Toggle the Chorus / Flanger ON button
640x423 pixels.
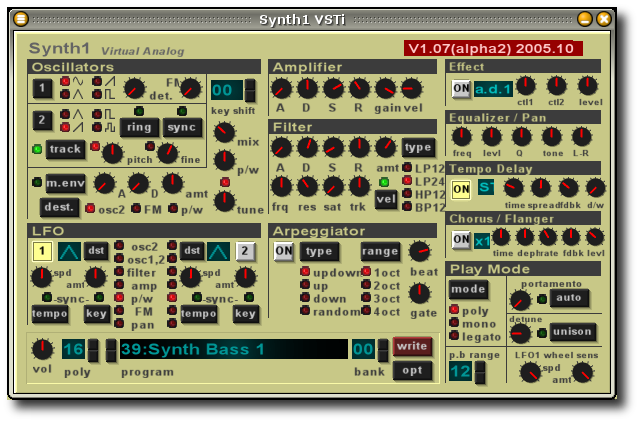461,240
